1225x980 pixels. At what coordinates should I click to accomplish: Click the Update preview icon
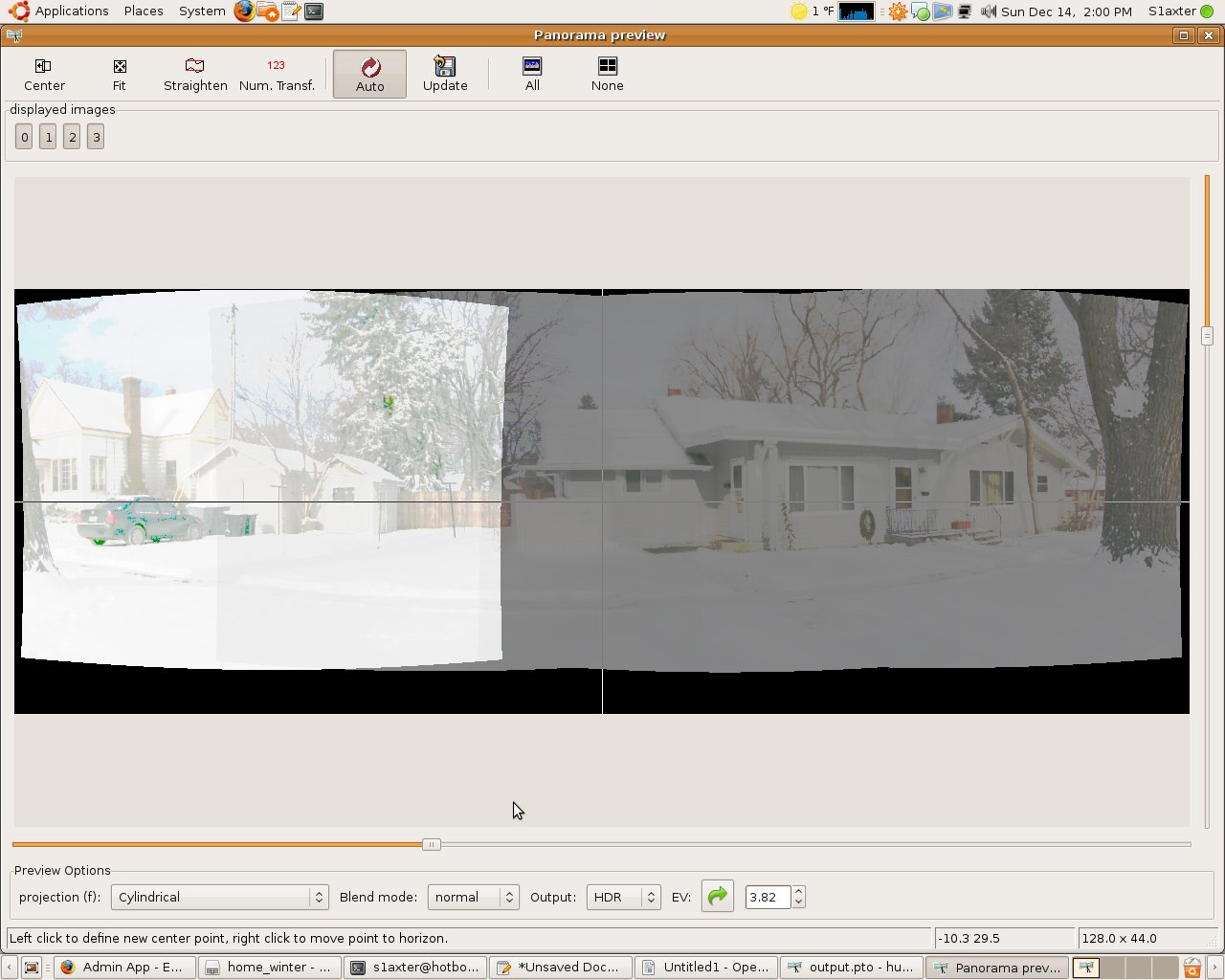tap(445, 67)
